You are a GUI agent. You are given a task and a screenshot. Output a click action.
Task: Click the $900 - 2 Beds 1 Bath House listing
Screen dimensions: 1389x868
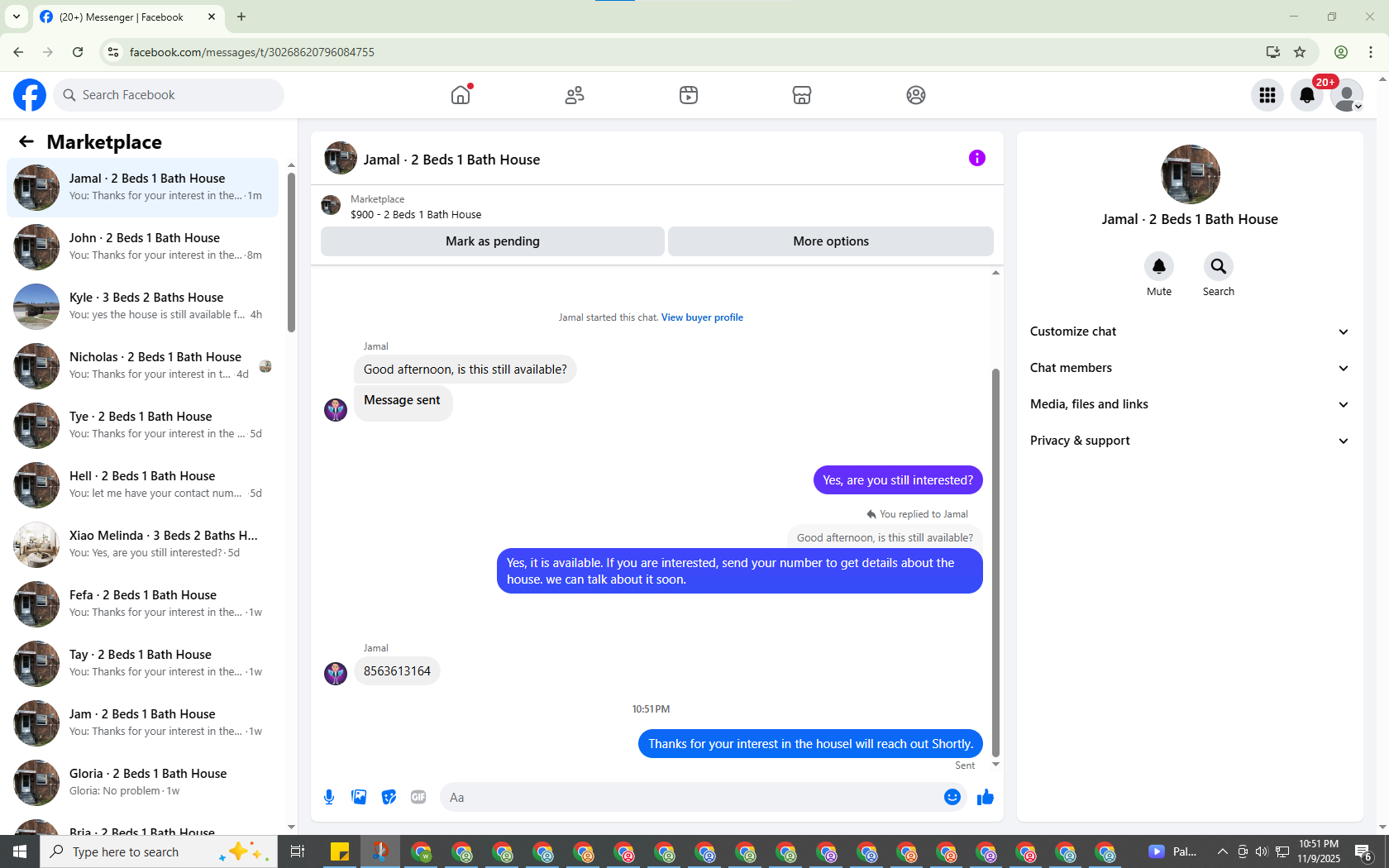[x=416, y=214]
